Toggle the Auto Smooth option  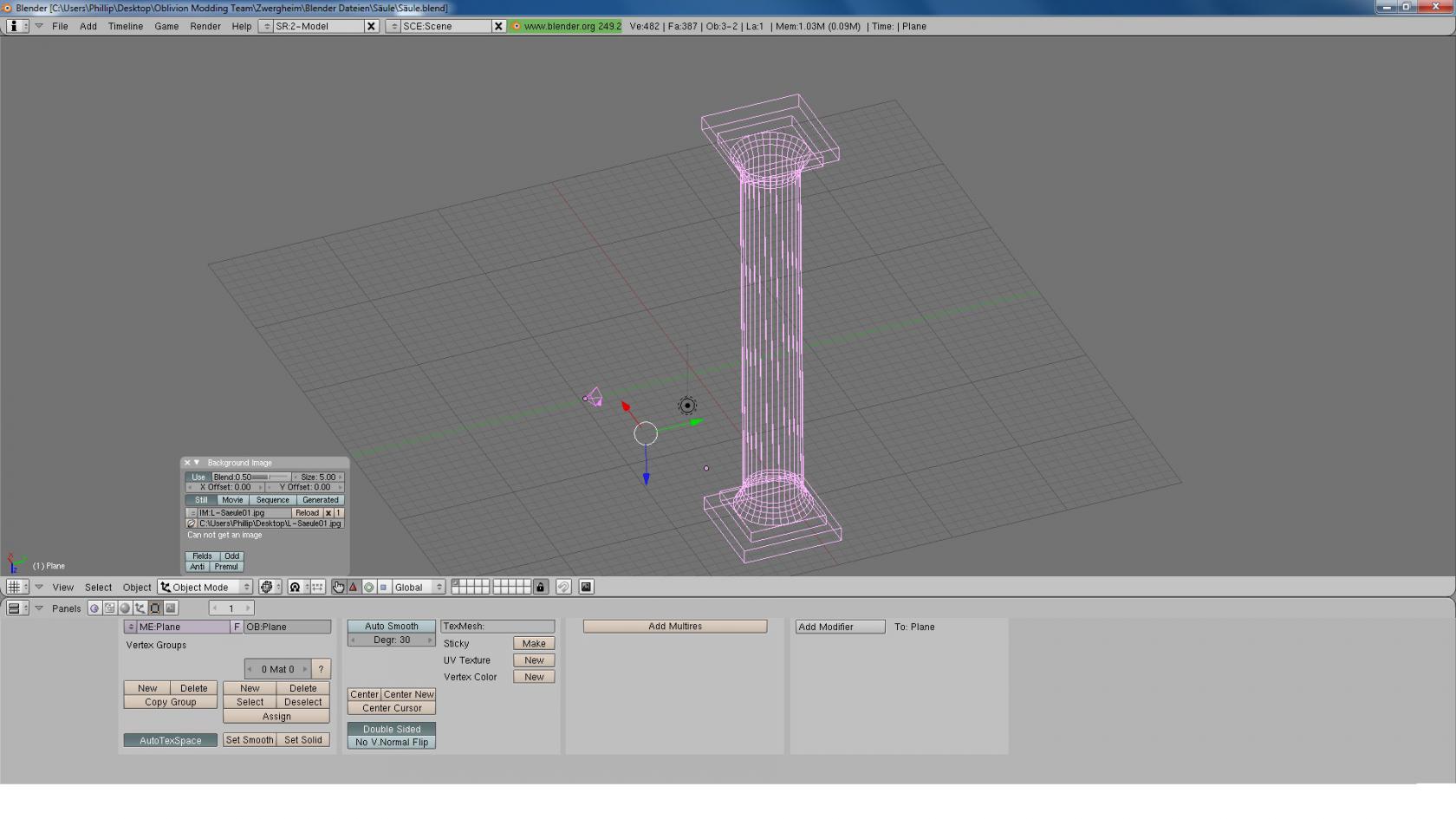point(391,627)
